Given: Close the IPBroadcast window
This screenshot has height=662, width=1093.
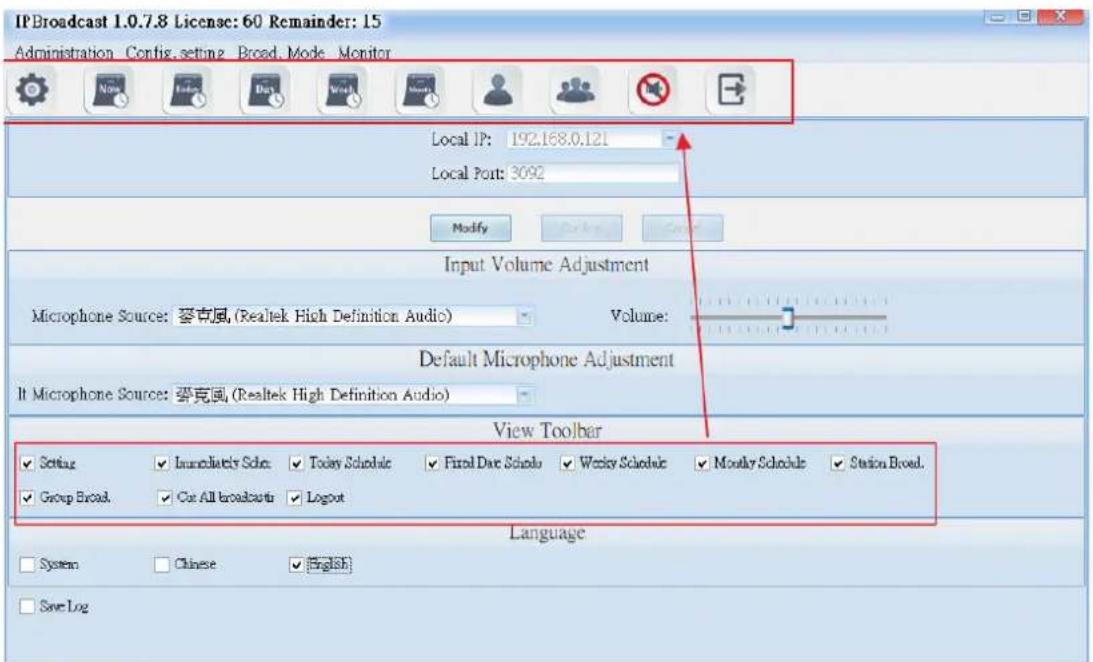Looking at the screenshot, I should pyautogui.click(x=1060, y=16).
